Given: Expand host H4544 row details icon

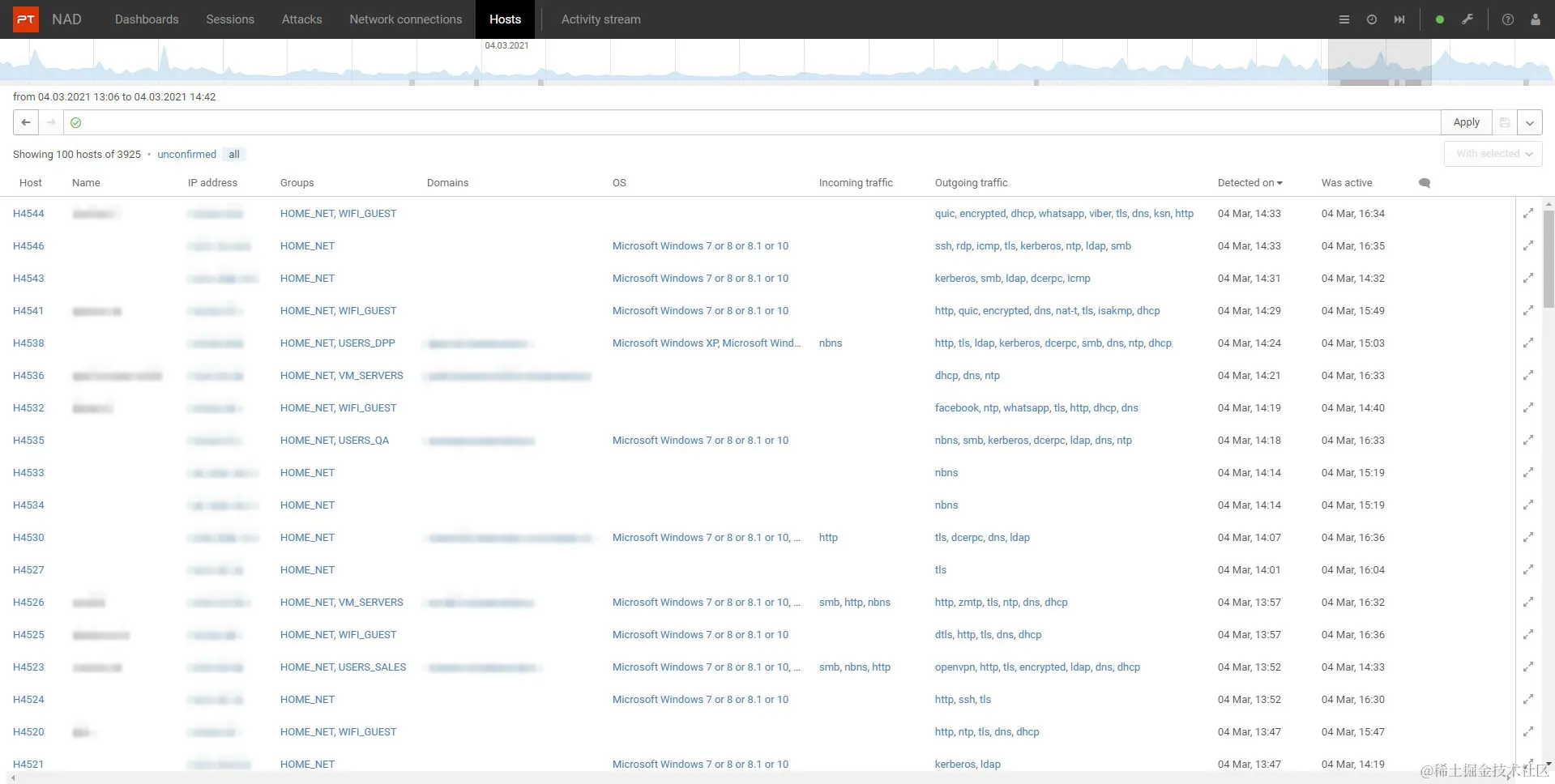Looking at the screenshot, I should (1528, 214).
